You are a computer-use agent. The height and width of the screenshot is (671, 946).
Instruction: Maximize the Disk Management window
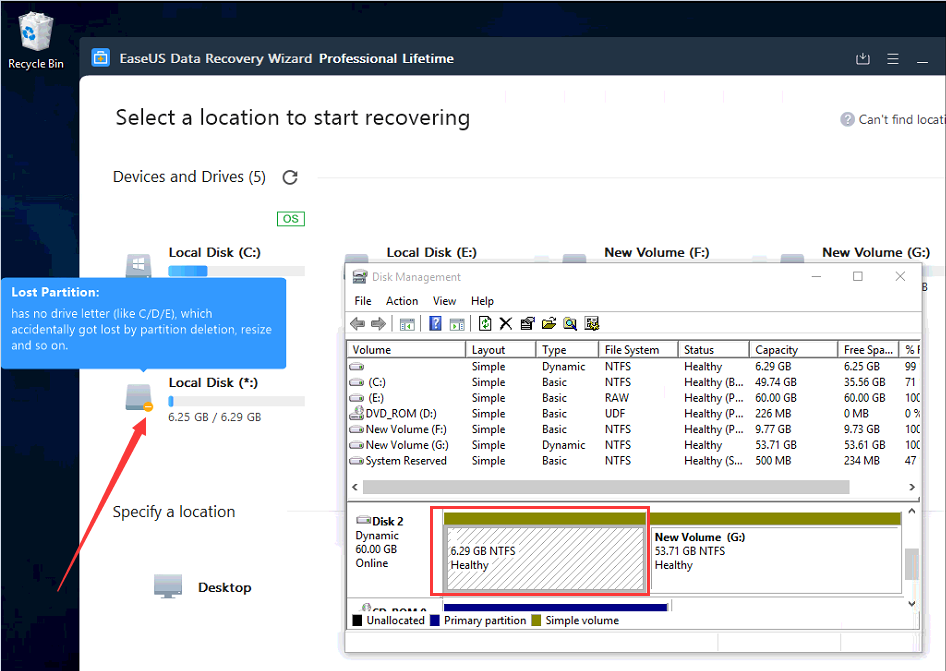tap(857, 276)
